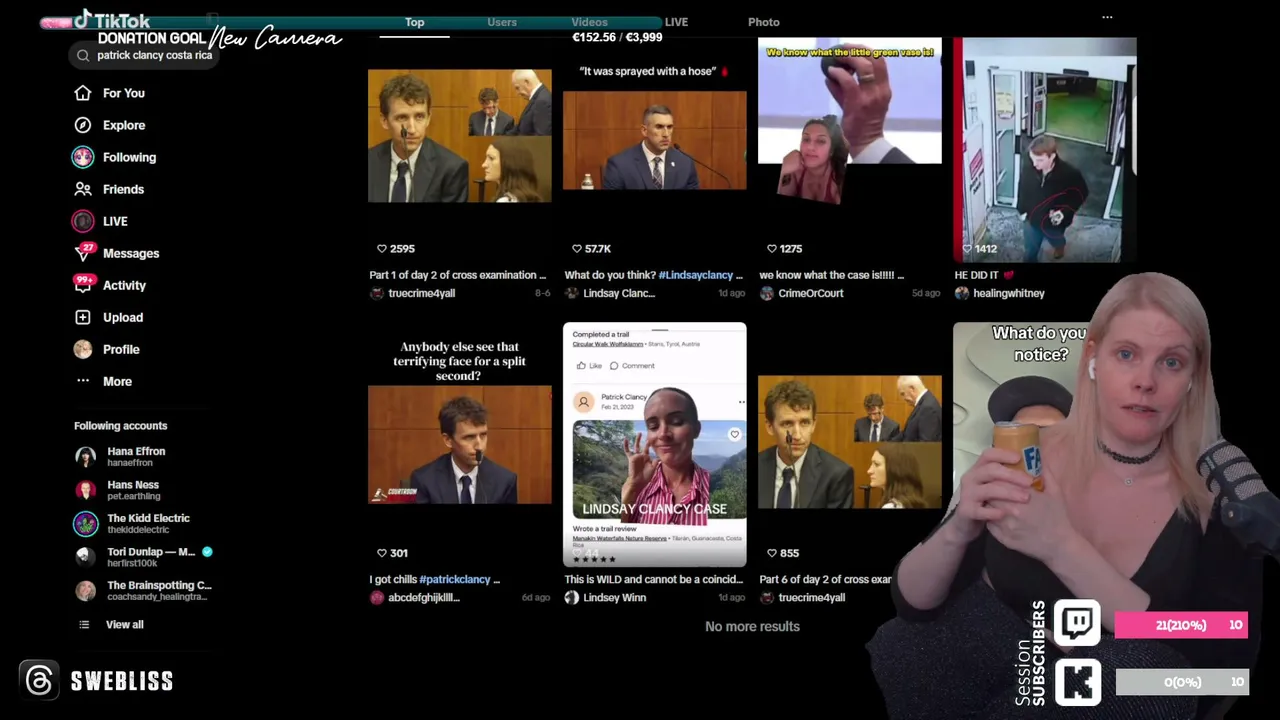Switch to the Videos tab
This screenshot has height=720, width=1280.
589,22
